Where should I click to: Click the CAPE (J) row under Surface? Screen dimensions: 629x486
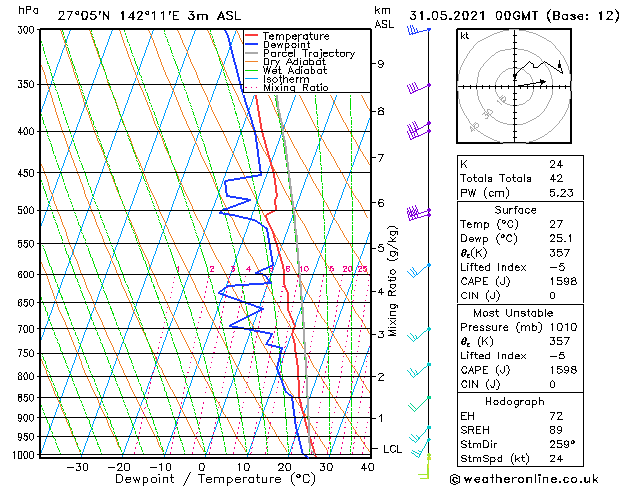click(x=520, y=281)
